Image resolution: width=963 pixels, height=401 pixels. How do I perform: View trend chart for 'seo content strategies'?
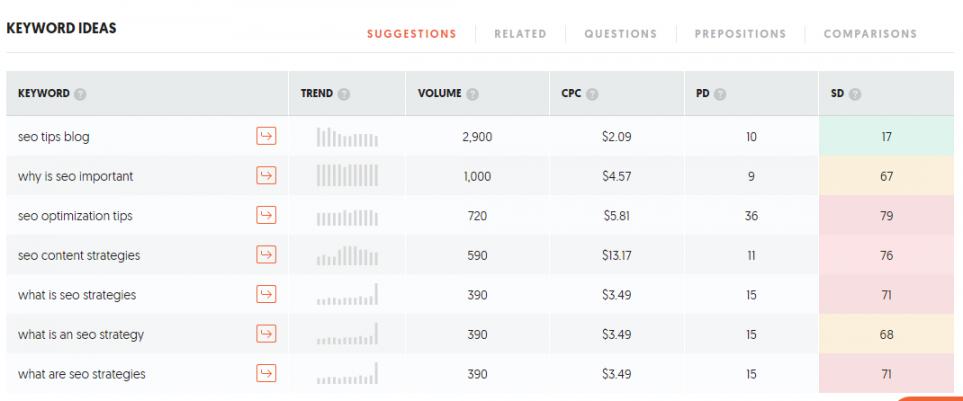click(346, 256)
